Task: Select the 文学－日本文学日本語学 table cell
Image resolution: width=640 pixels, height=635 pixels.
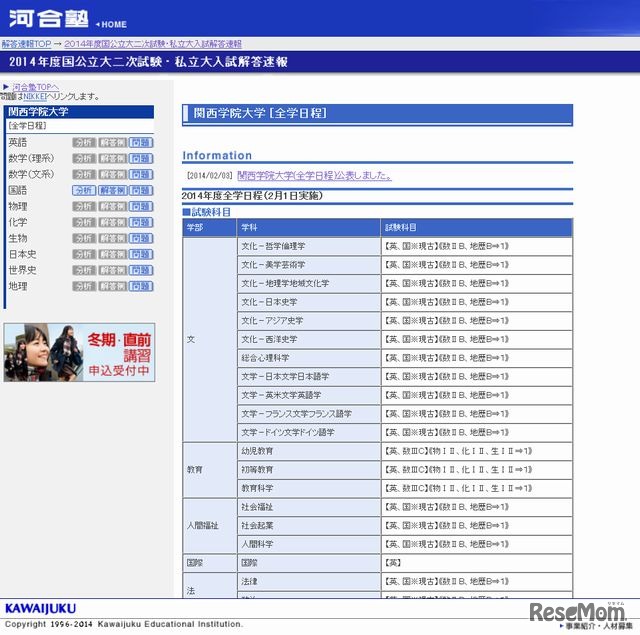Action: tap(309, 376)
